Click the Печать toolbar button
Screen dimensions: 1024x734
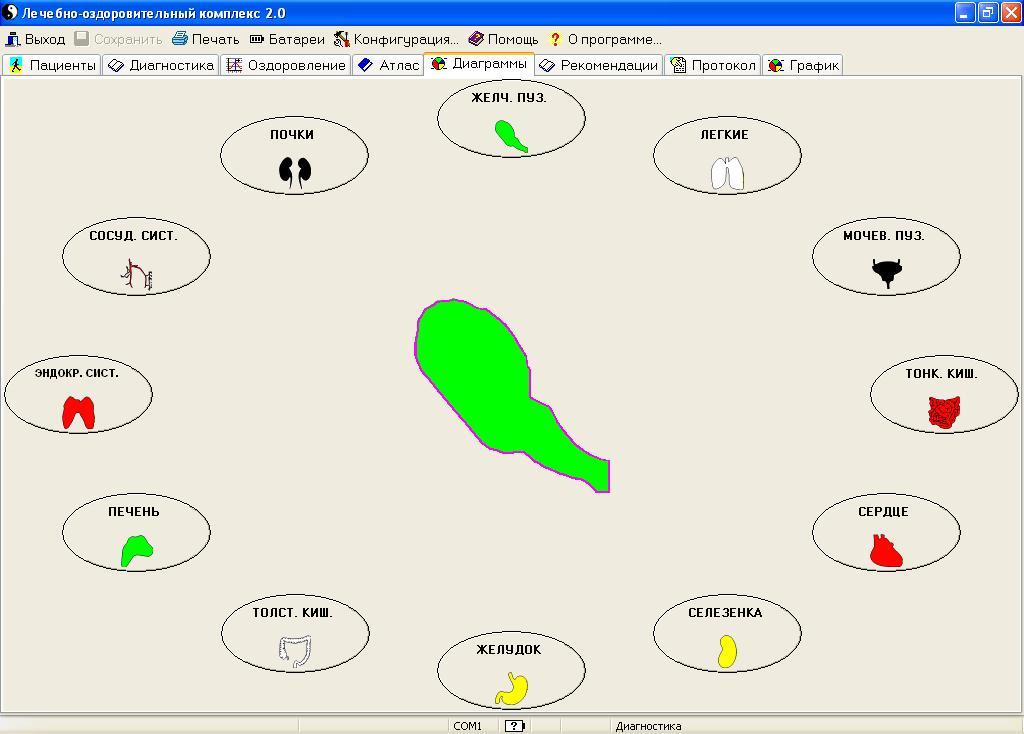205,39
